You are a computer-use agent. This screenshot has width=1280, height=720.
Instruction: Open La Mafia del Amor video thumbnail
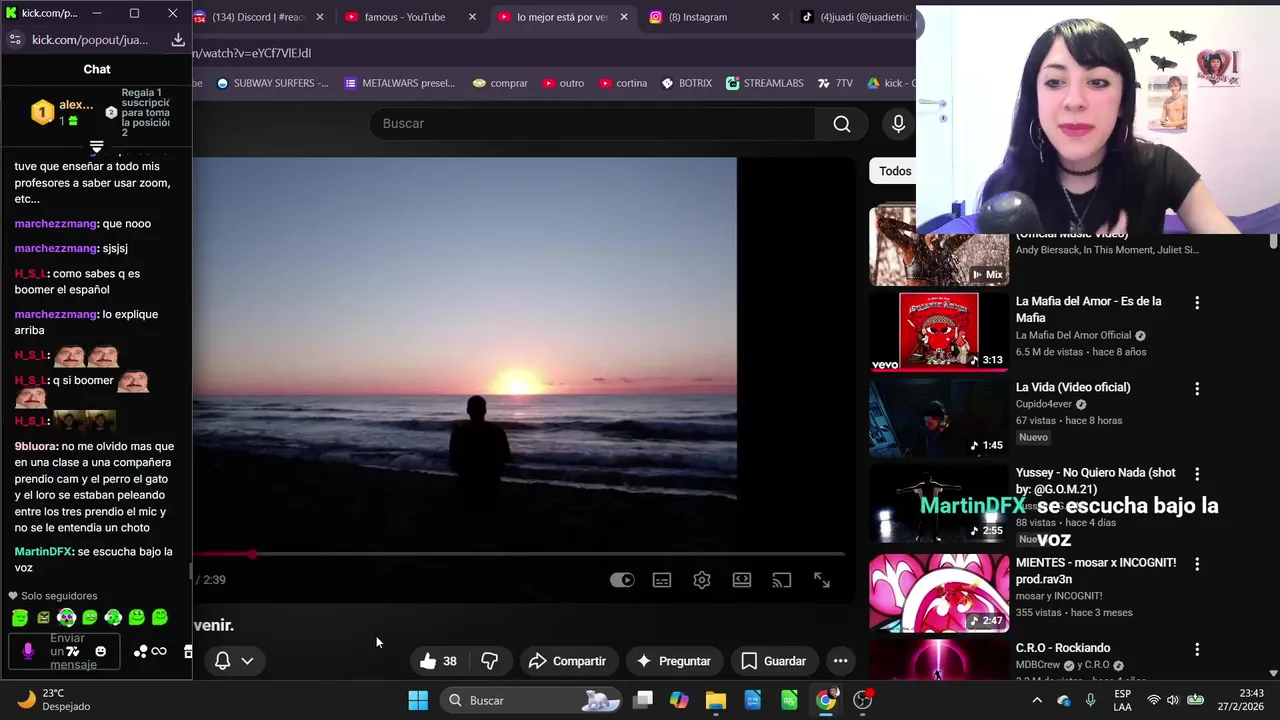click(939, 331)
